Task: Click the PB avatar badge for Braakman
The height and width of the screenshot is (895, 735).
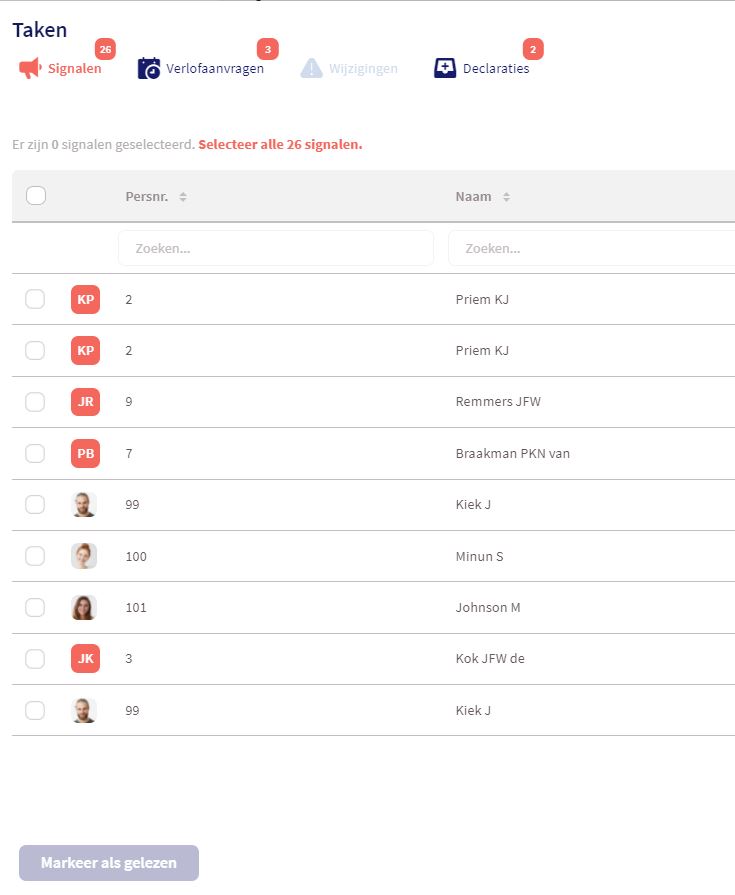Action: pyautogui.click(x=86, y=454)
